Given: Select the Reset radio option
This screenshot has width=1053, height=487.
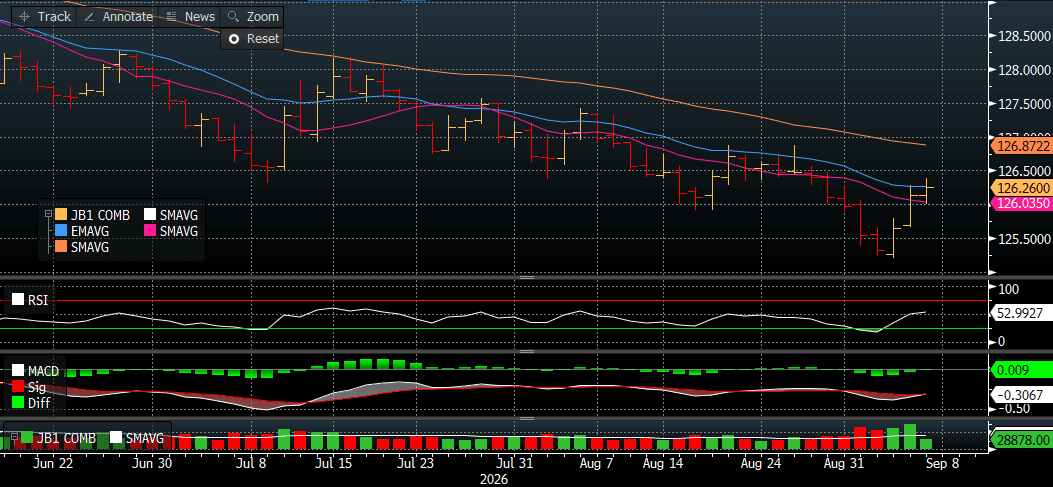Looking at the screenshot, I should click(253, 39).
